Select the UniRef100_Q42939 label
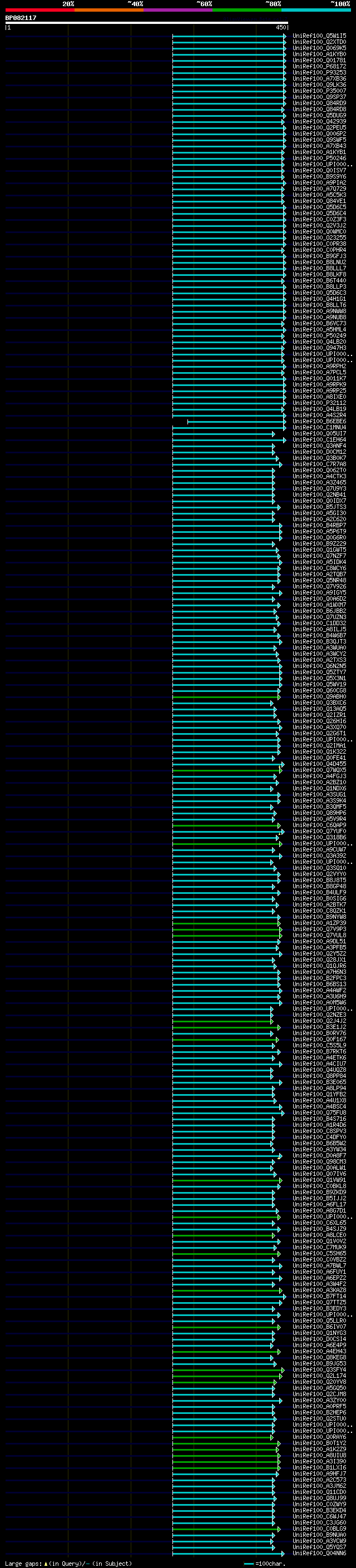This screenshot has width=356, height=1568. point(319,121)
